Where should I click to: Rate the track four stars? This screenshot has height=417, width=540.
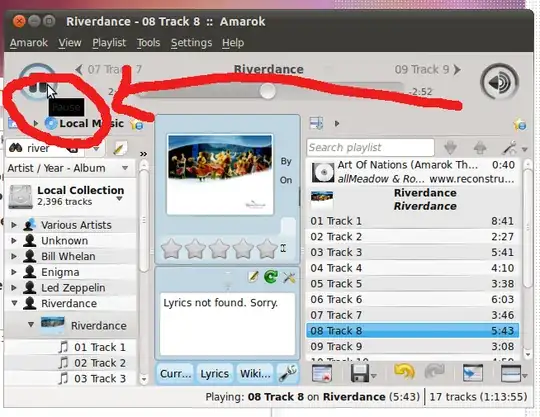click(x=243, y=249)
